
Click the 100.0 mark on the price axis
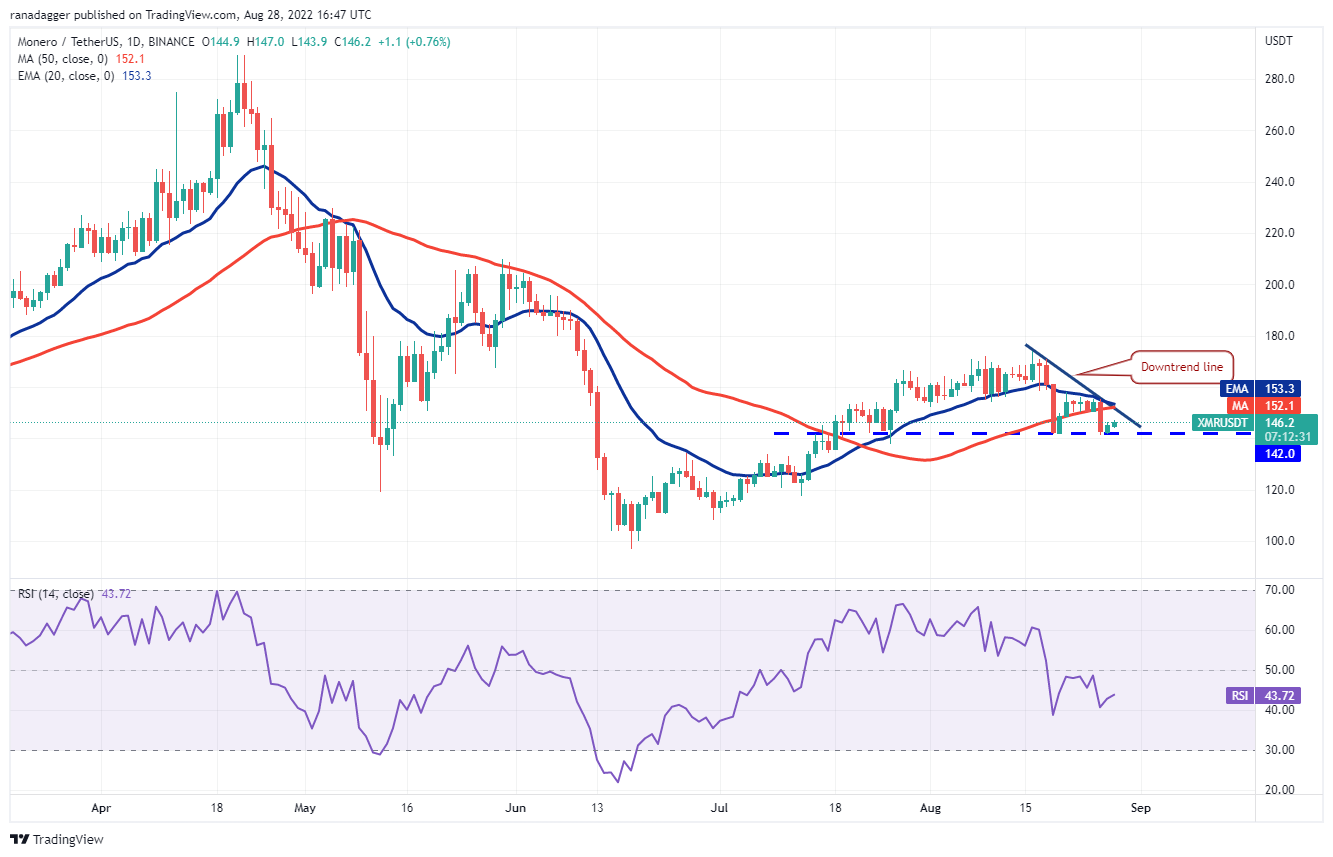point(1280,541)
